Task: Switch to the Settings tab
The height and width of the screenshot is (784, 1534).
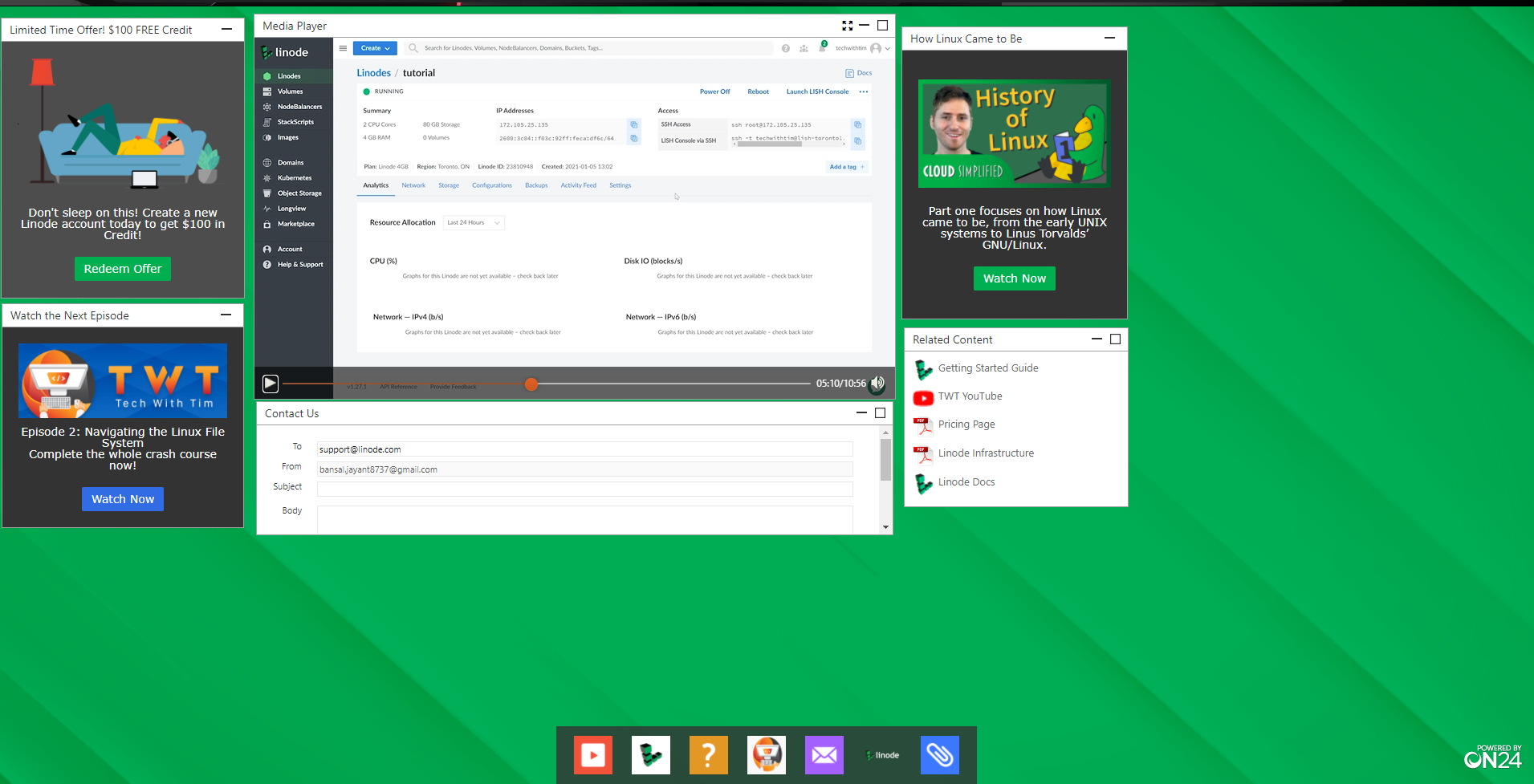Action: pos(621,185)
